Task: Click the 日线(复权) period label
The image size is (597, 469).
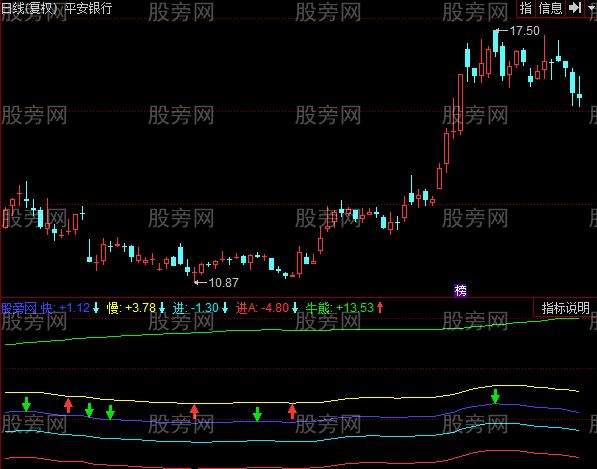Action: click(x=29, y=8)
